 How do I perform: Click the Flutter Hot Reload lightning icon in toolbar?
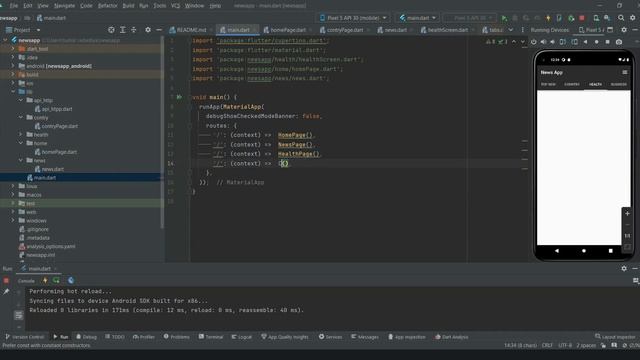[x=548, y=18]
